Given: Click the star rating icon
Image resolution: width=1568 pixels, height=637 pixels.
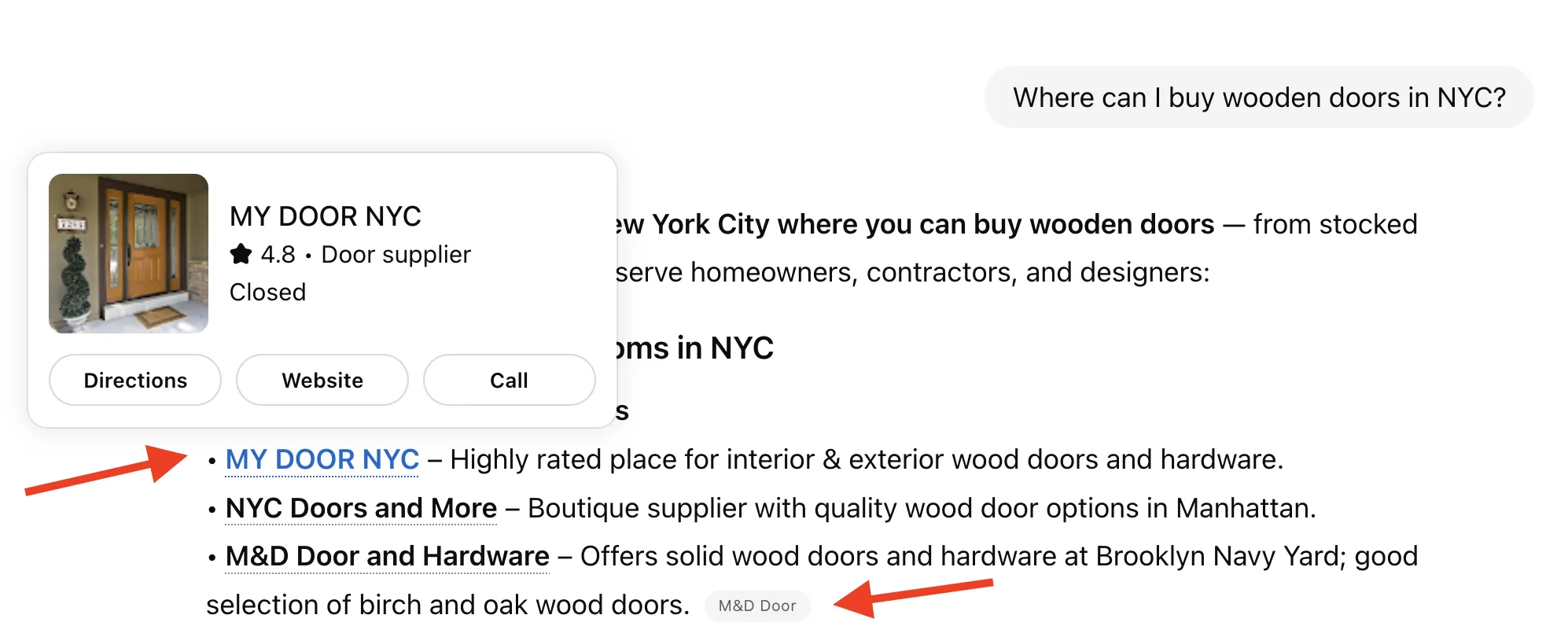Looking at the screenshot, I should [241, 254].
